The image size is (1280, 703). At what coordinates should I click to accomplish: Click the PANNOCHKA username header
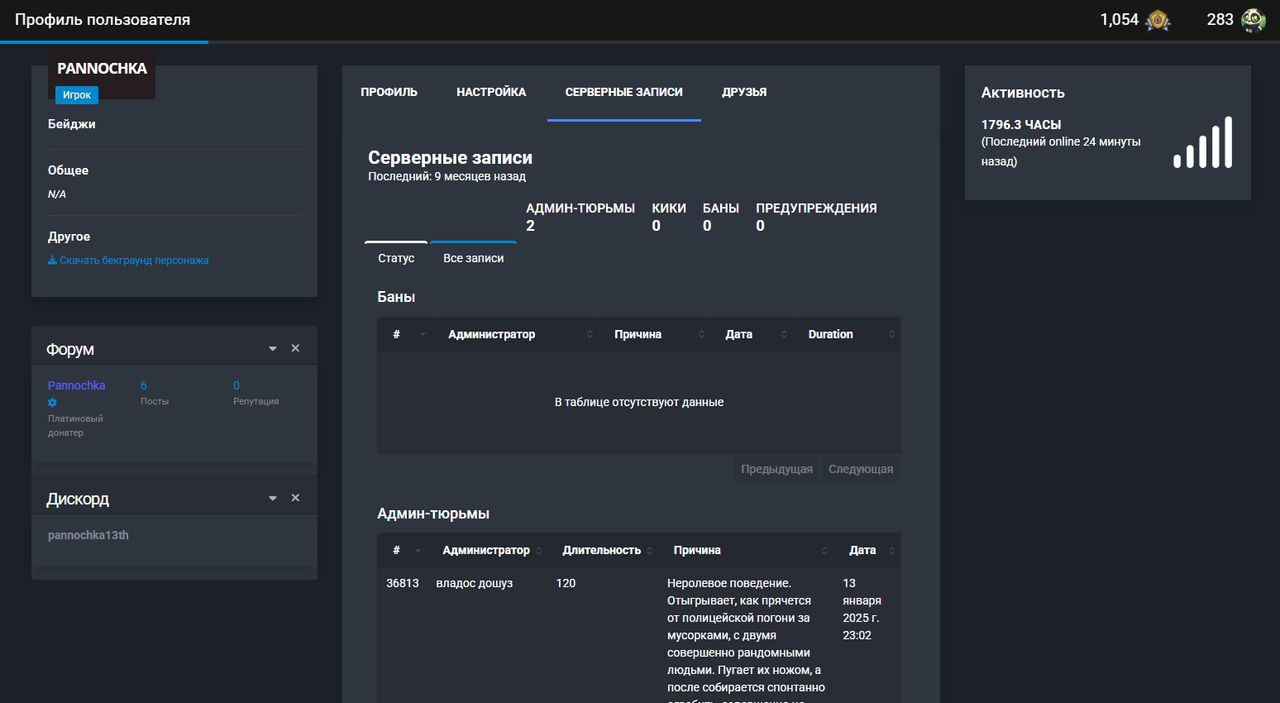tap(102, 69)
